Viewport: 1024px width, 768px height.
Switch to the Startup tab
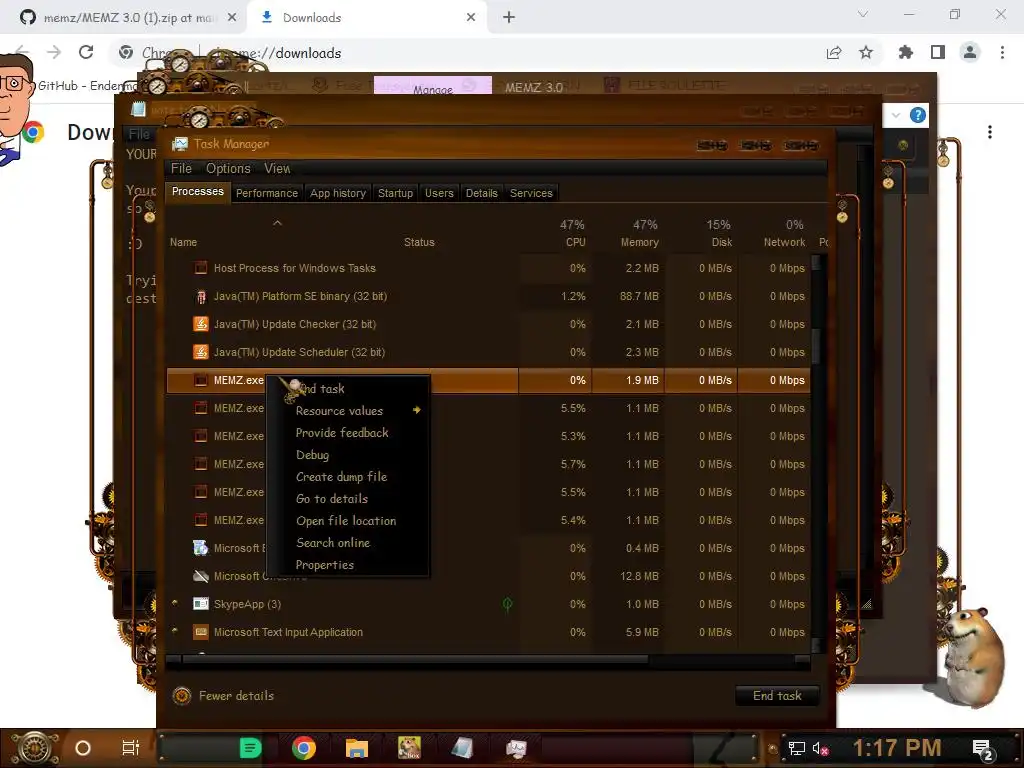coord(395,193)
